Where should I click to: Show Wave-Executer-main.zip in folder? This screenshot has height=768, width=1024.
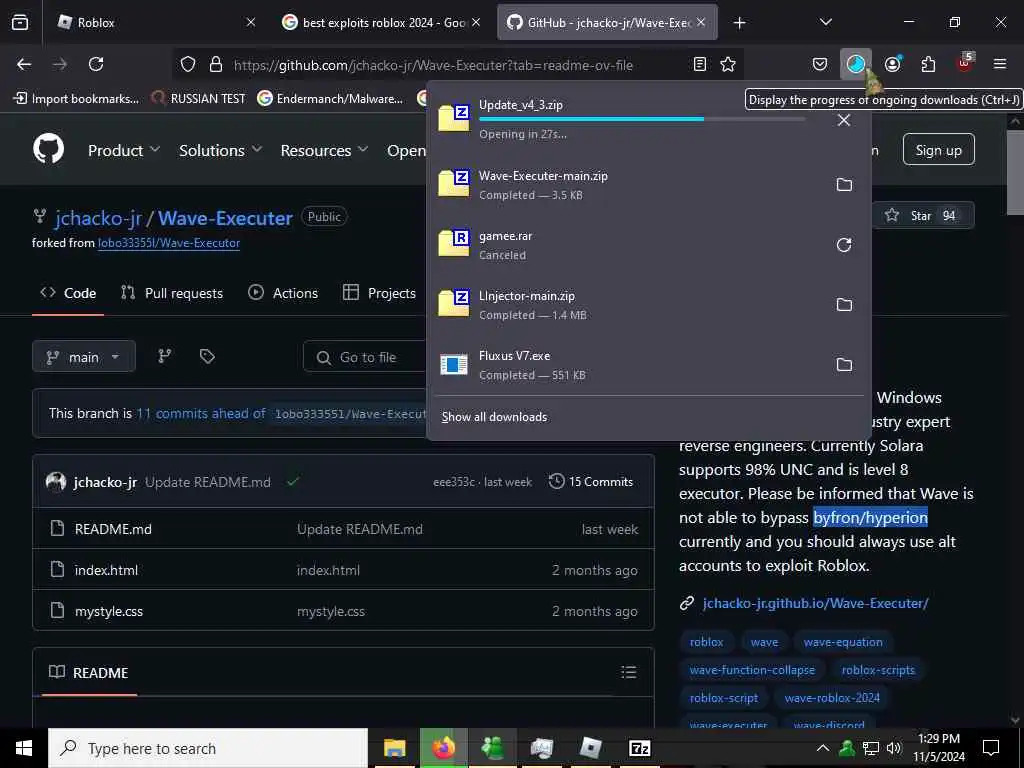click(844, 185)
